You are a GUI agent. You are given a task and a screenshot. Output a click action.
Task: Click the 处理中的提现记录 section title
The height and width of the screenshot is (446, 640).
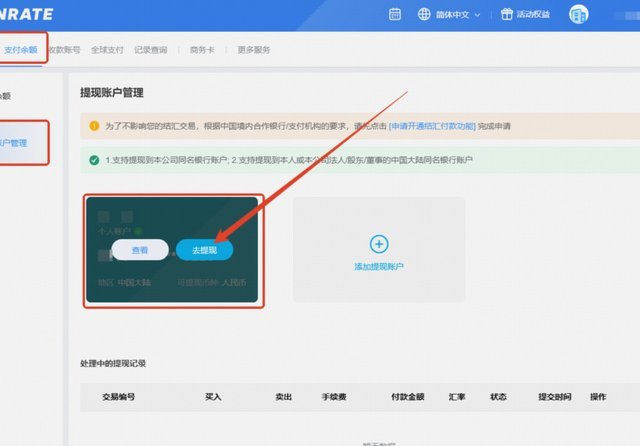[x=113, y=364]
